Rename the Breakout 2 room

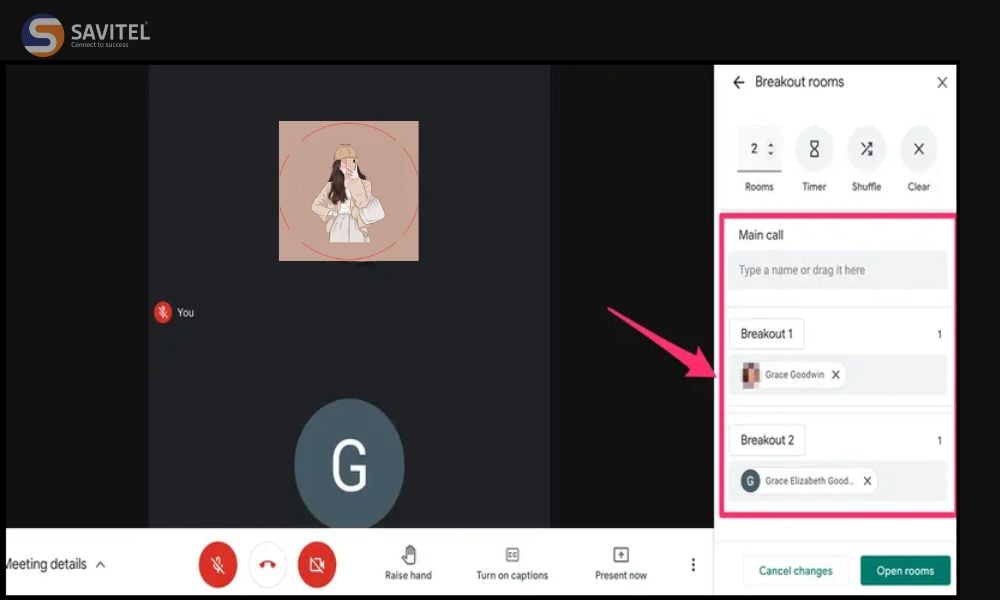point(767,440)
